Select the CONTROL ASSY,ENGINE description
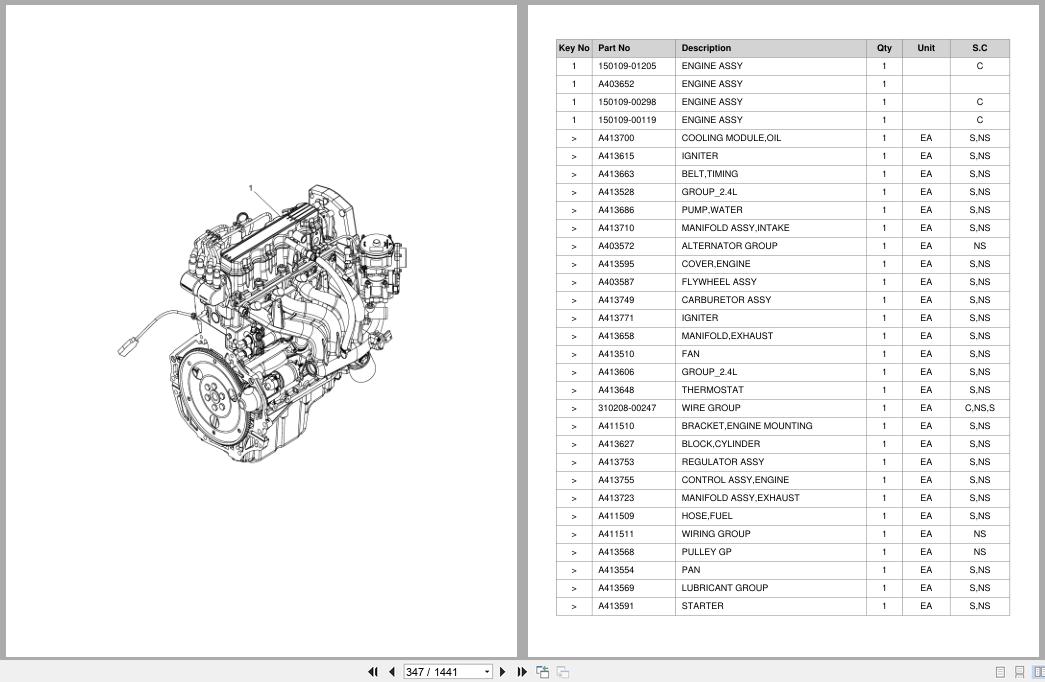This screenshot has height=682, width=1045. click(734, 480)
